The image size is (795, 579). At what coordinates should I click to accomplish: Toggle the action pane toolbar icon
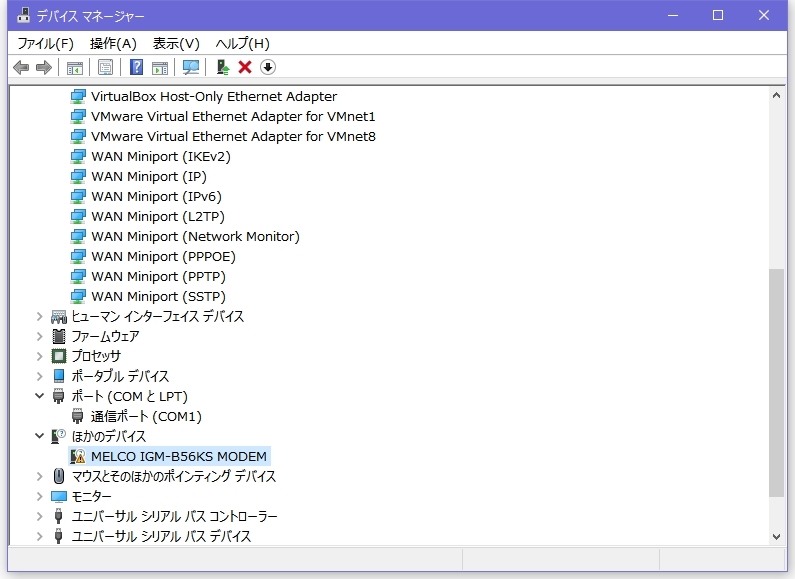(x=160, y=67)
